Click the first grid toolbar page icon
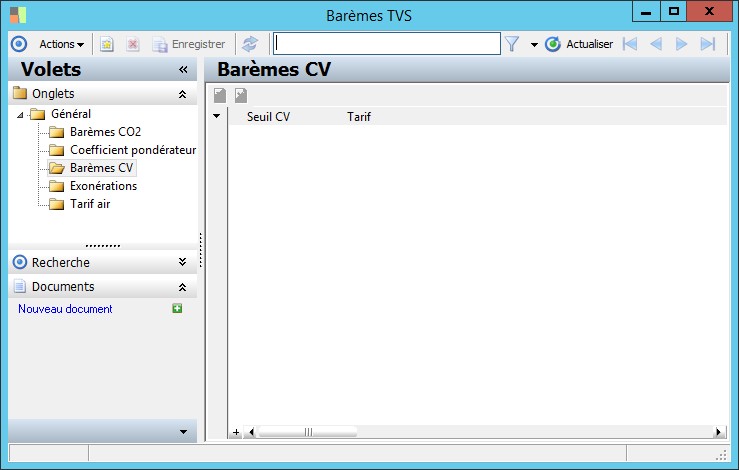Image resolution: width=739 pixels, height=470 pixels. tap(220, 95)
